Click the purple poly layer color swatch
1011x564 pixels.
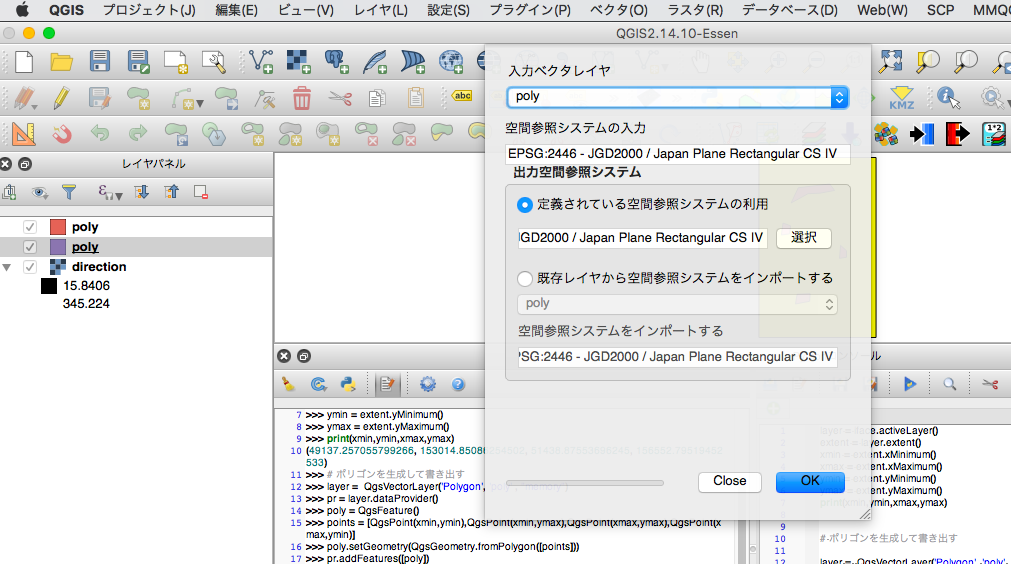click(x=58, y=247)
